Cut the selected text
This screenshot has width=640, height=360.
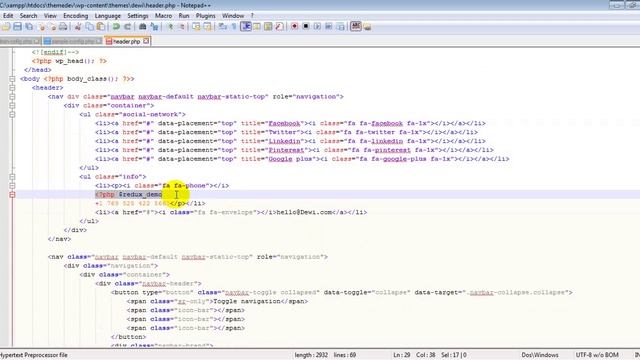coord(78,27)
